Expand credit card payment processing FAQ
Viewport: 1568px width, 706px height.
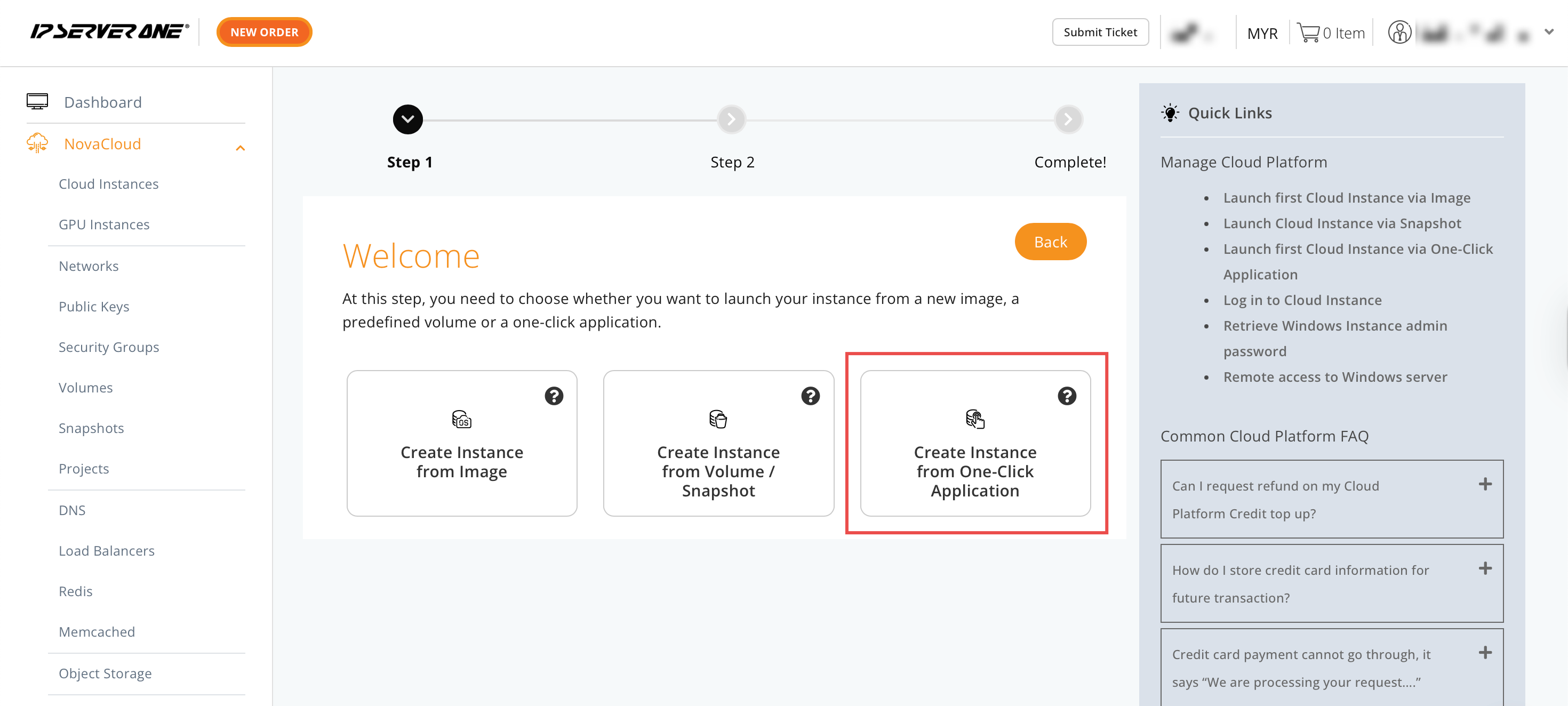pyautogui.click(x=1332, y=668)
